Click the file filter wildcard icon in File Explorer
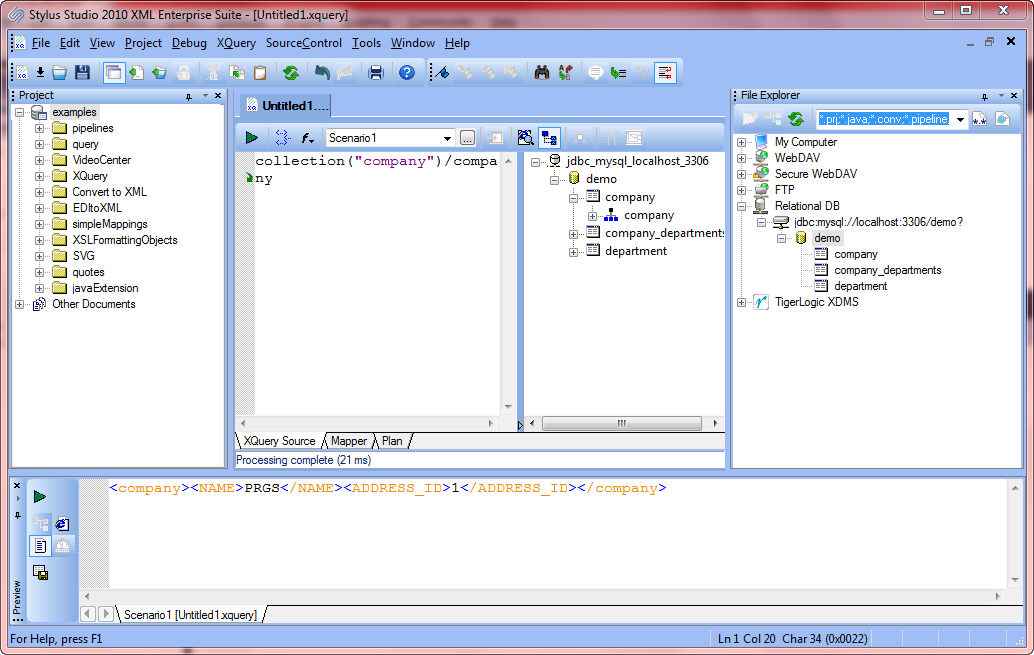The height and width of the screenshot is (655, 1034). click(x=979, y=119)
